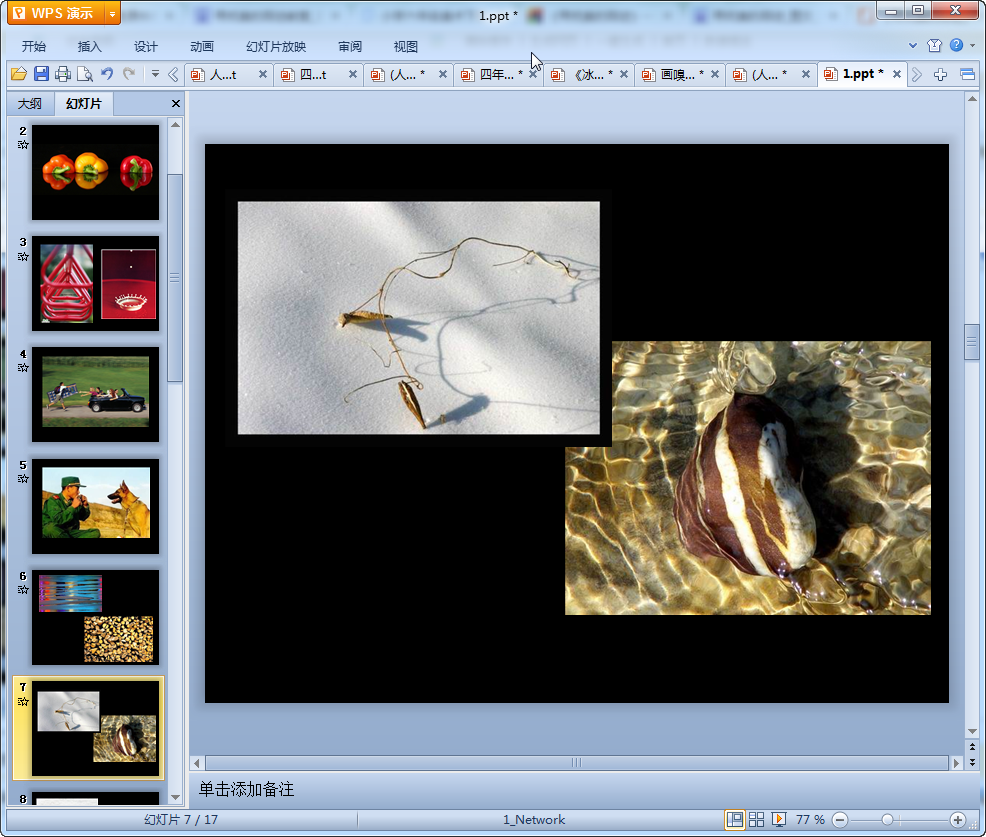Open the WPS 演示 application menu
The width and height of the screenshot is (986, 837).
click(x=55, y=13)
